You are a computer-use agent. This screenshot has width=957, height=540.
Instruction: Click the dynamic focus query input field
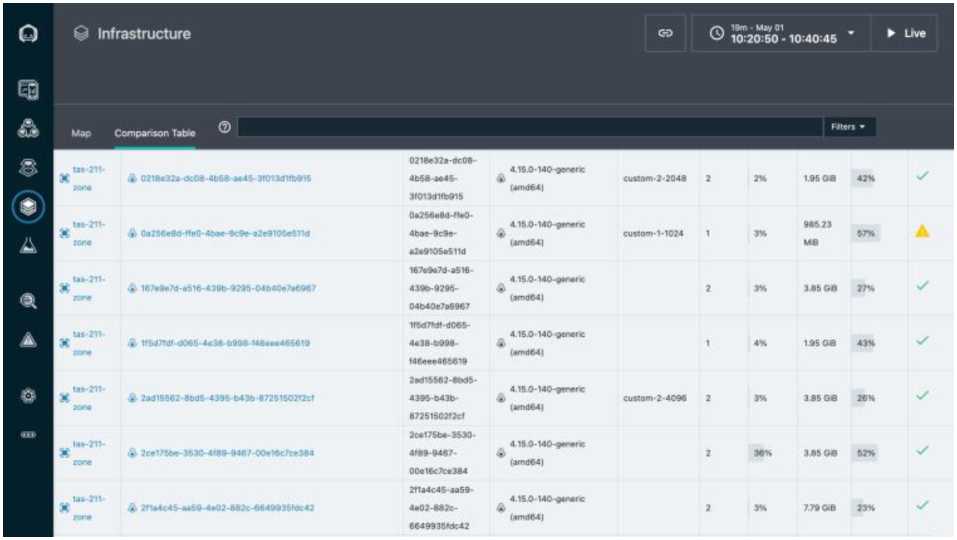click(530, 127)
